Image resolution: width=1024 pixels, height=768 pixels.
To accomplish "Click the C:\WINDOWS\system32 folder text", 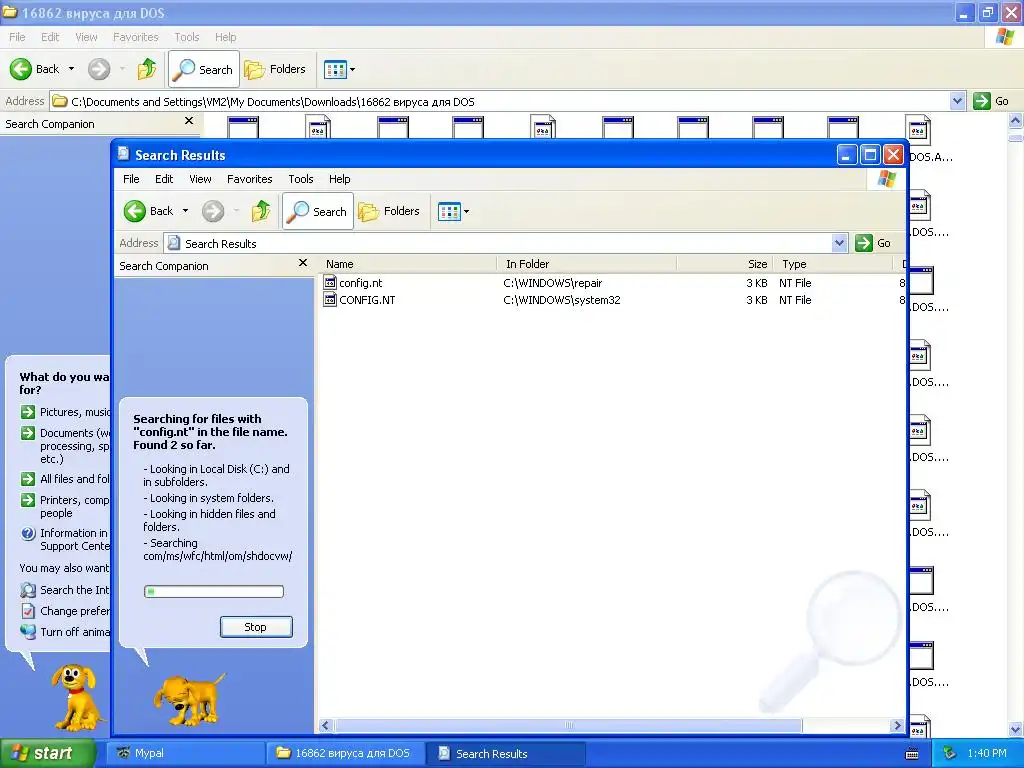I will click(562, 300).
